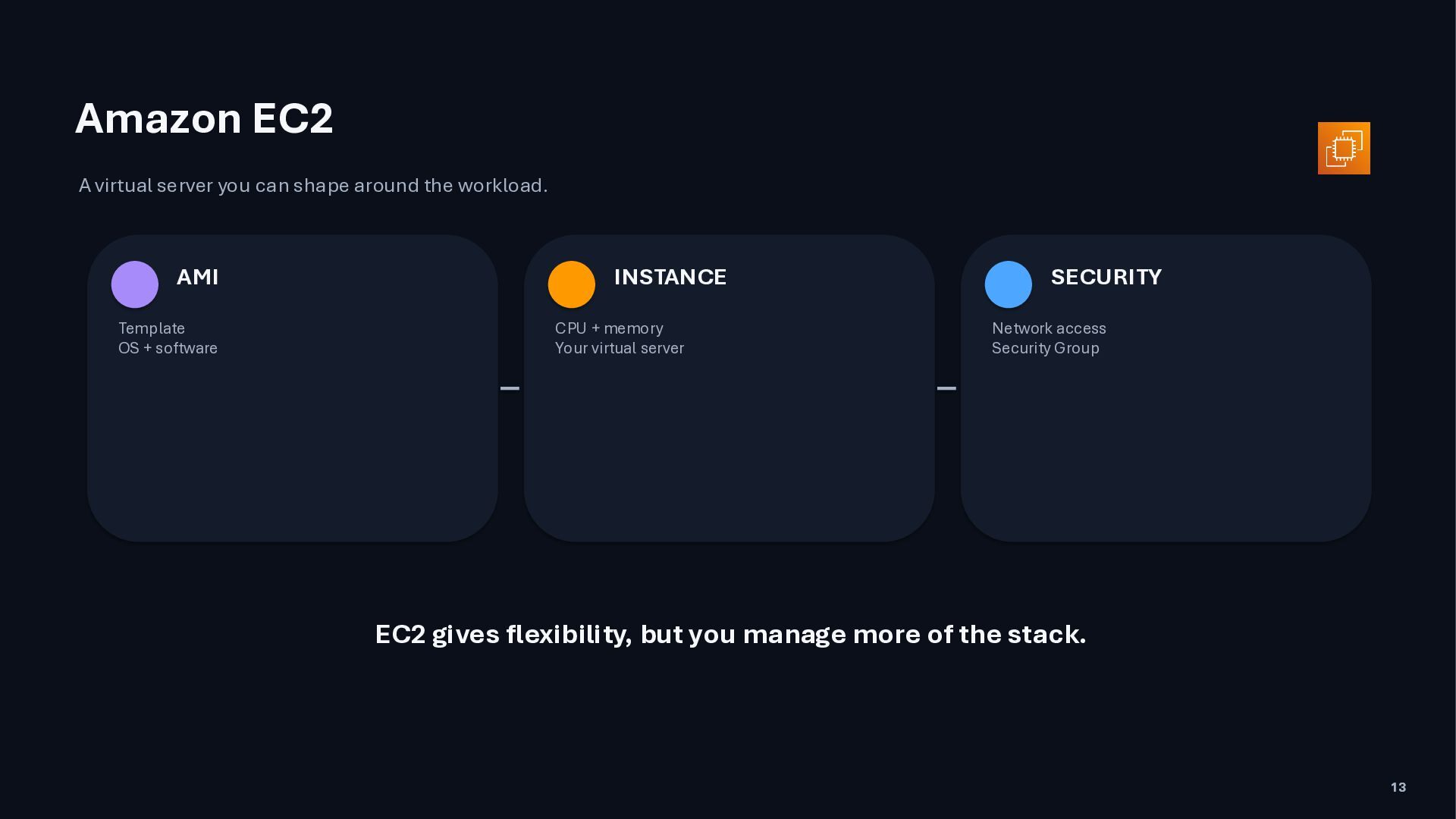Select the 'CPU + memory' line
The width and height of the screenshot is (1456, 819).
[609, 328]
